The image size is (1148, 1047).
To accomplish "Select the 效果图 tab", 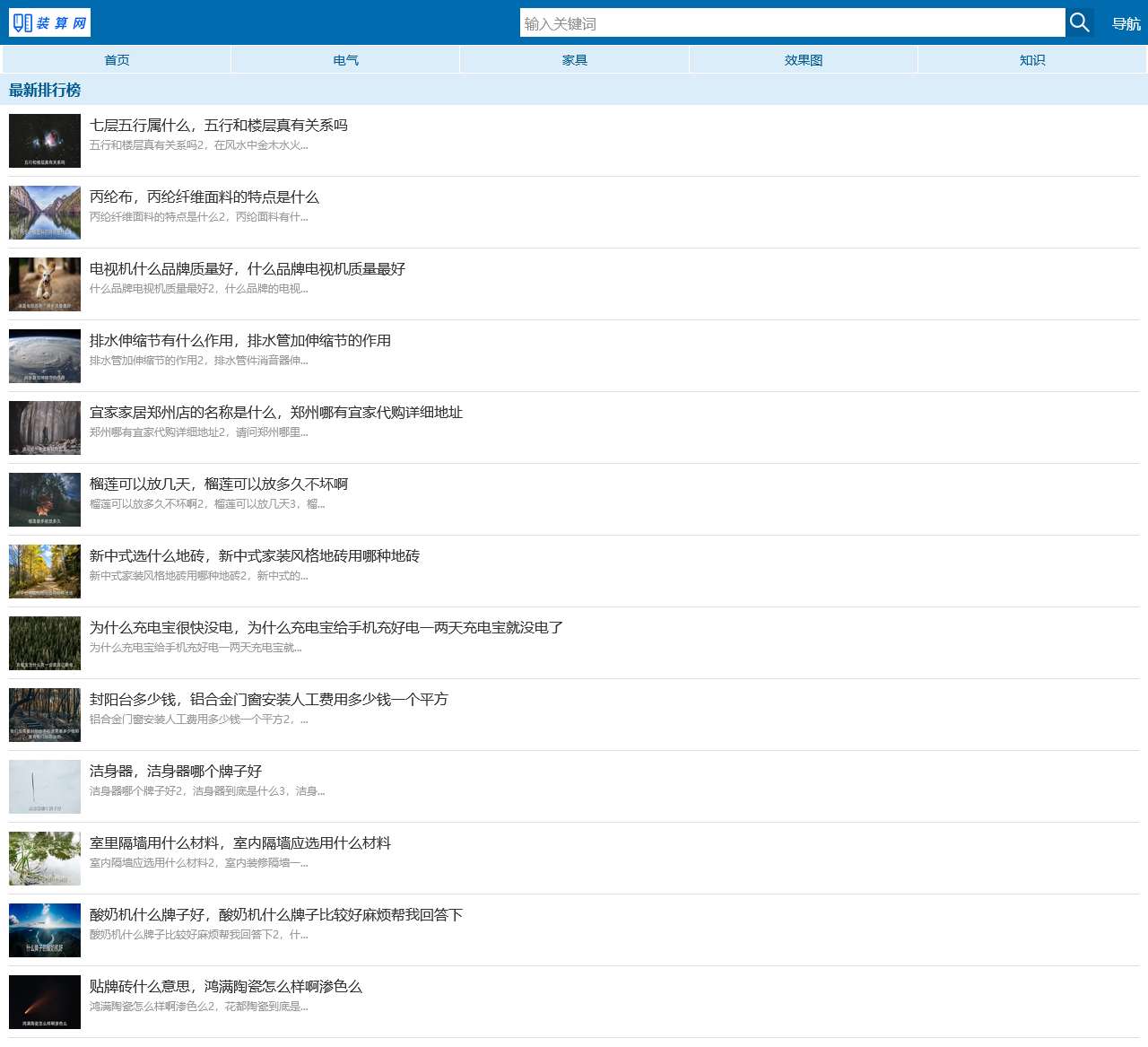I will pos(804,60).
